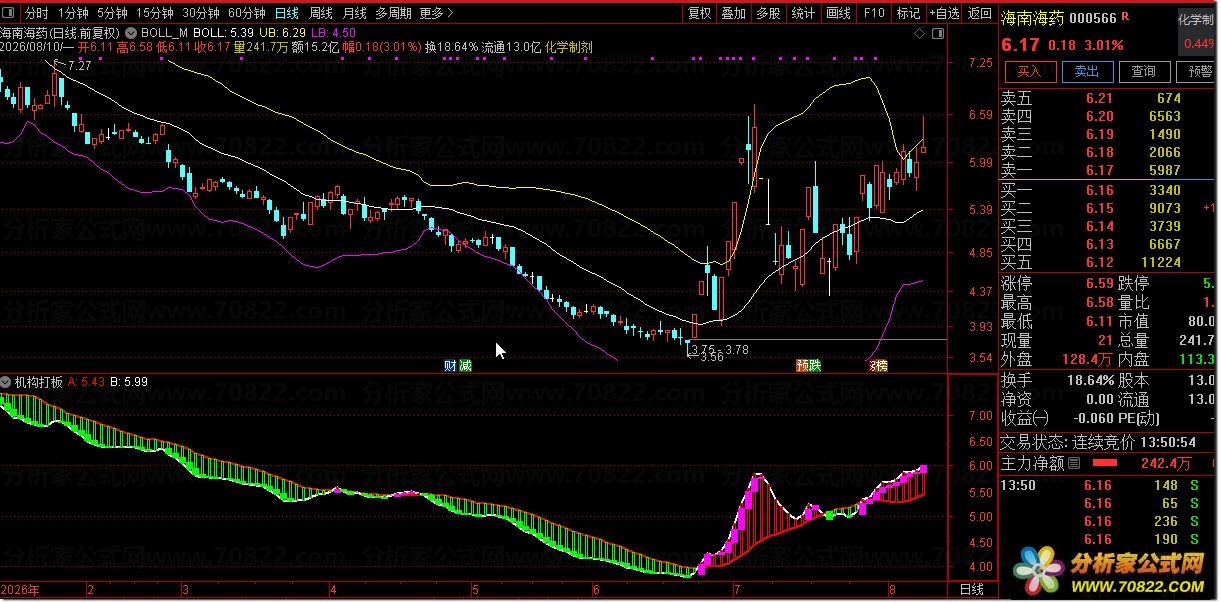Open the 机构打板 indicator dropdown arrow

[7, 382]
